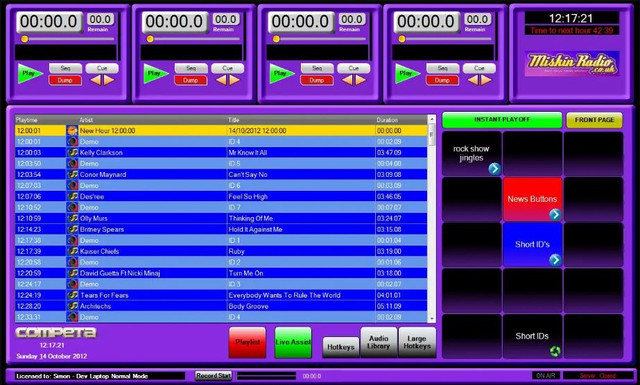The height and width of the screenshot is (385, 640).
Task: Click the third player's position slider
Action: [319, 39]
